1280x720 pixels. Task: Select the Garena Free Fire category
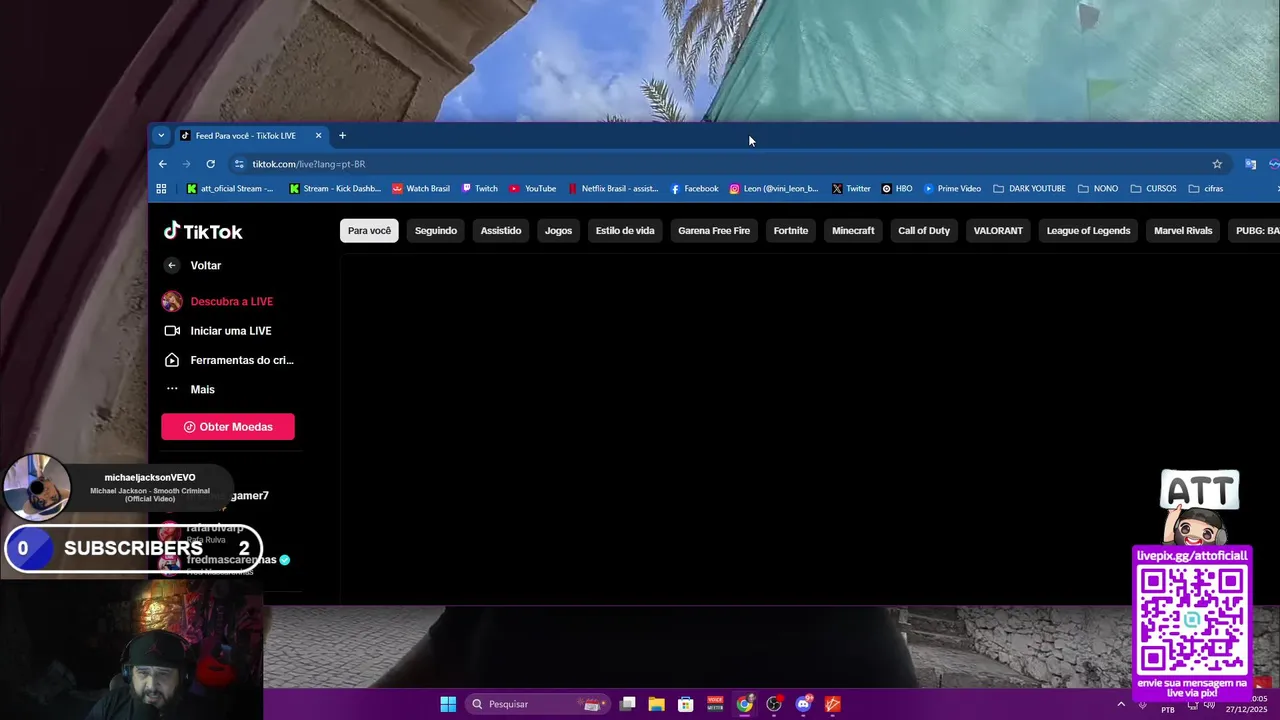pos(714,231)
